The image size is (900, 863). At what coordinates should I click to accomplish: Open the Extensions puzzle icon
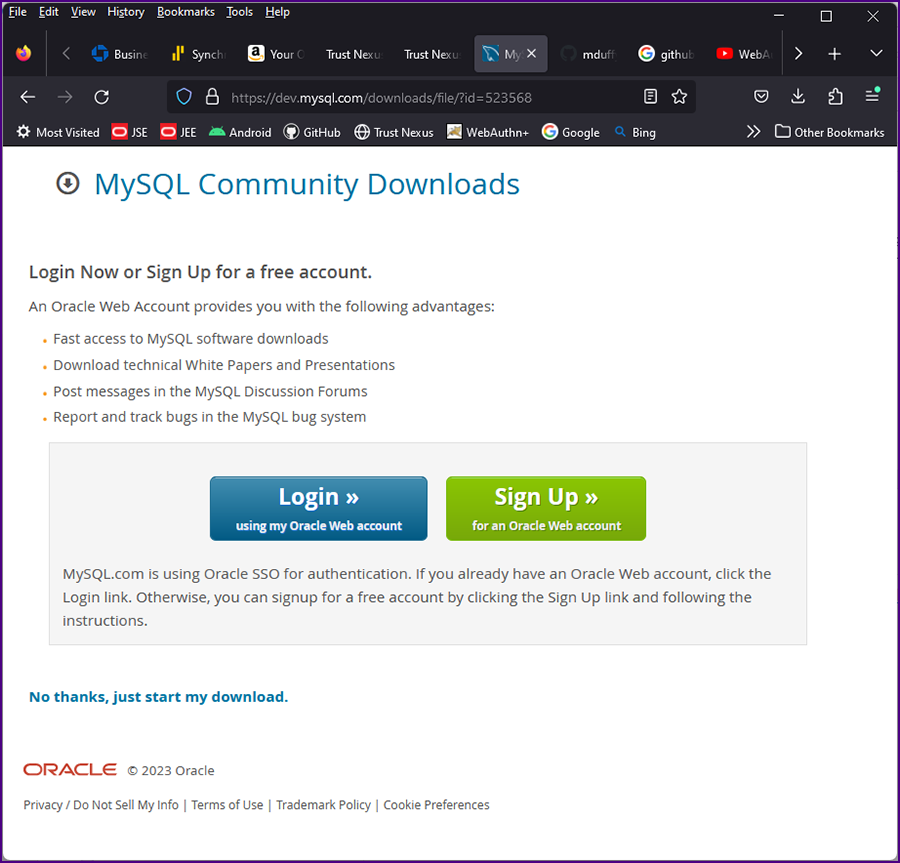click(835, 96)
